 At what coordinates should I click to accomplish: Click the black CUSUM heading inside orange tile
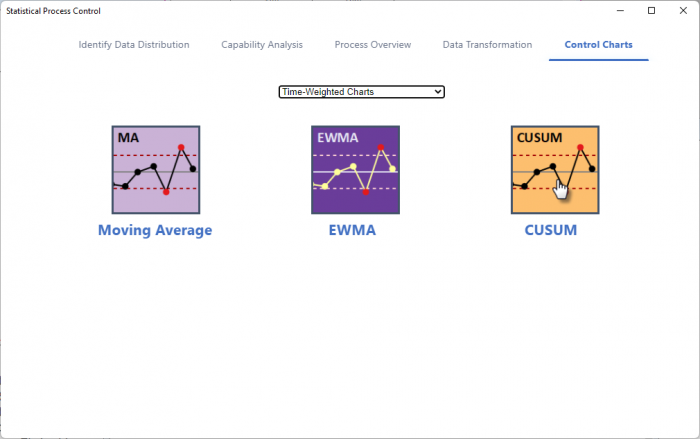point(539,138)
